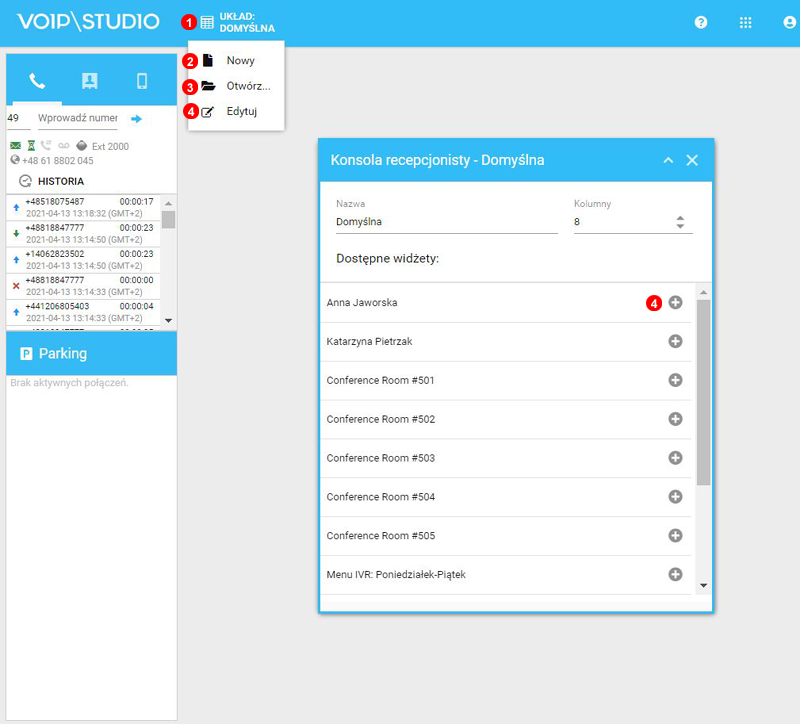Select Otwórz... in the layout menu
The height and width of the screenshot is (724, 800).
point(248,86)
